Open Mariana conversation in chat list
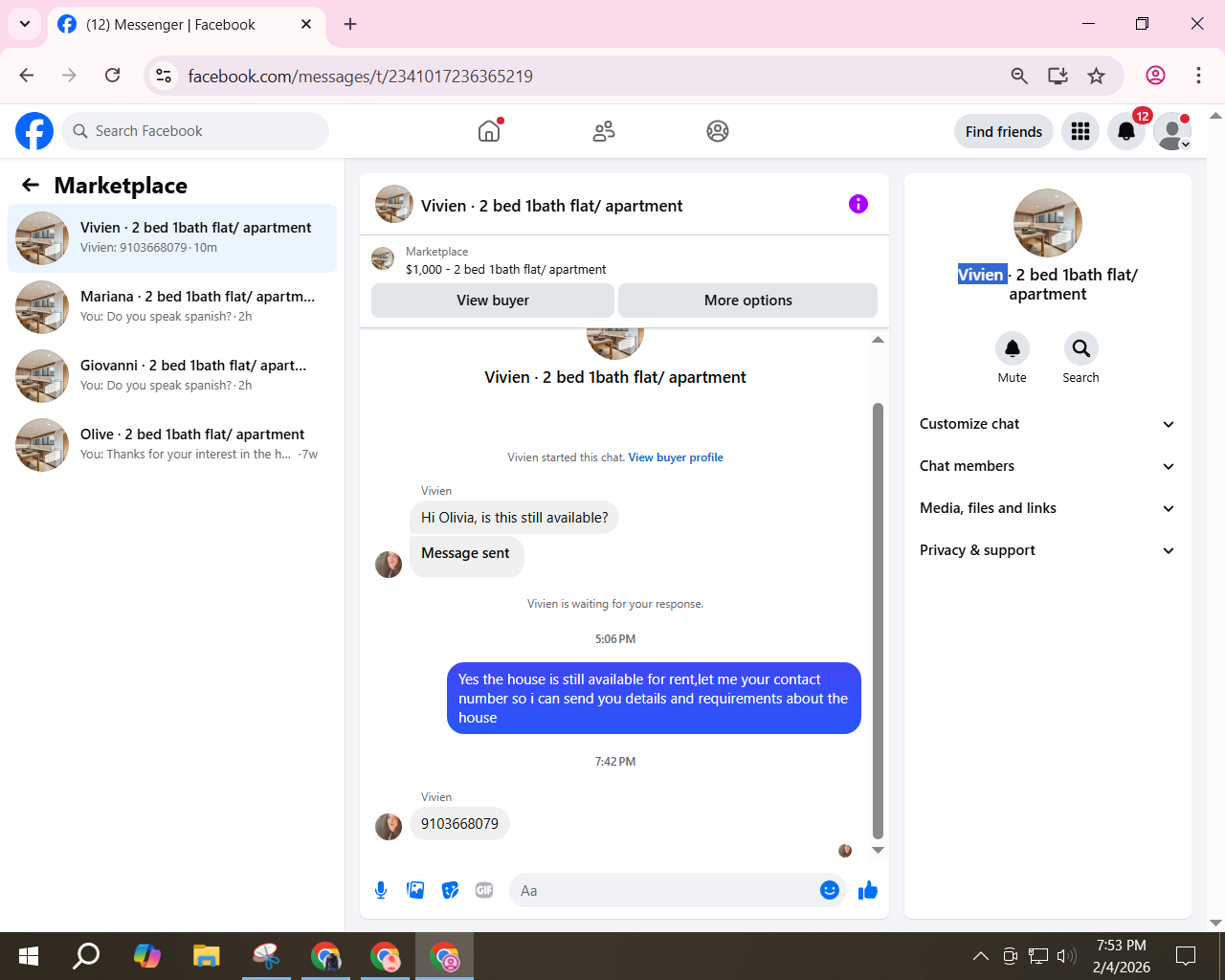The height and width of the screenshot is (980, 1225). pos(172,307)
